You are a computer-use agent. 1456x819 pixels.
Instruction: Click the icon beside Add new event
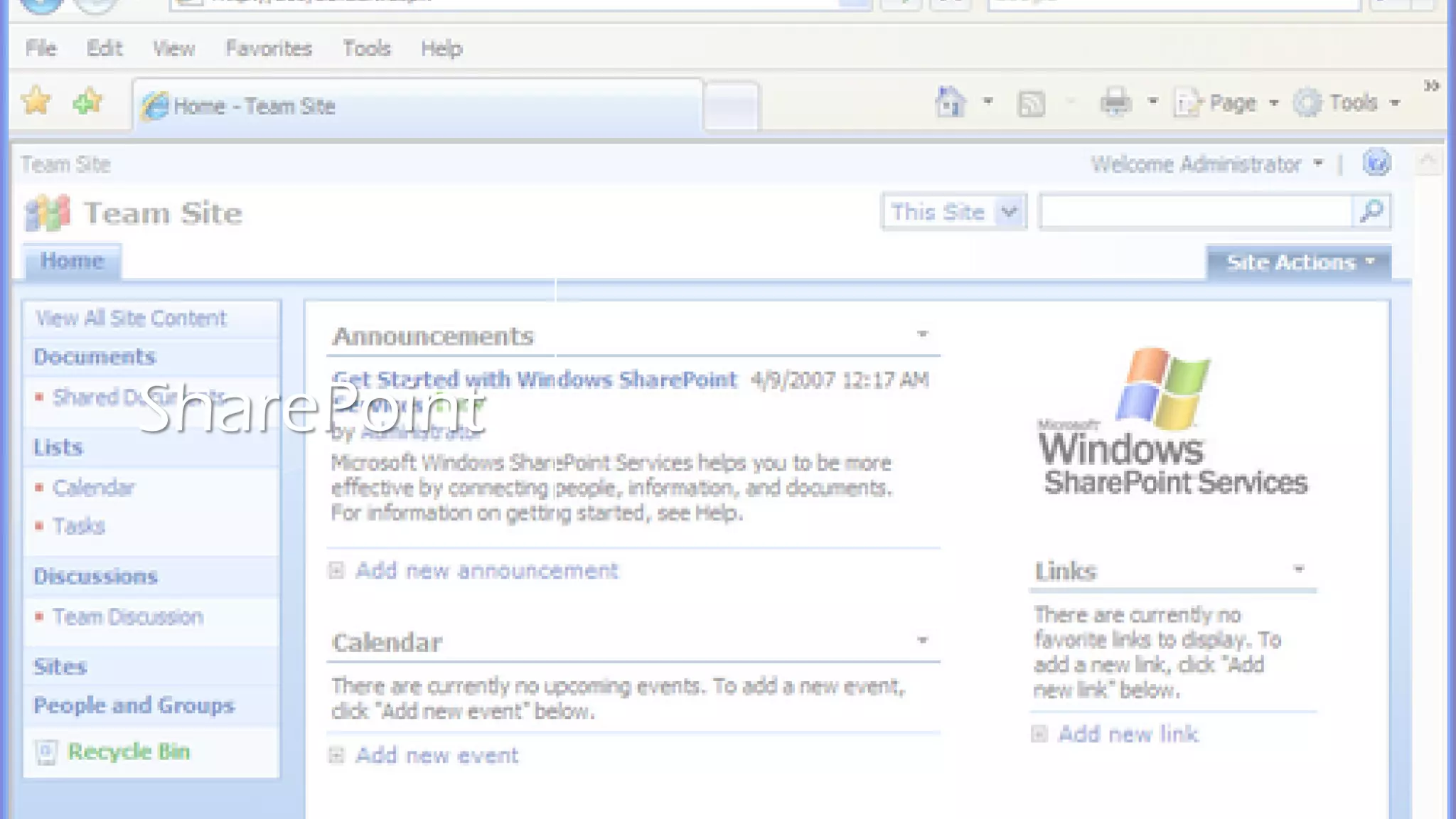336,755
